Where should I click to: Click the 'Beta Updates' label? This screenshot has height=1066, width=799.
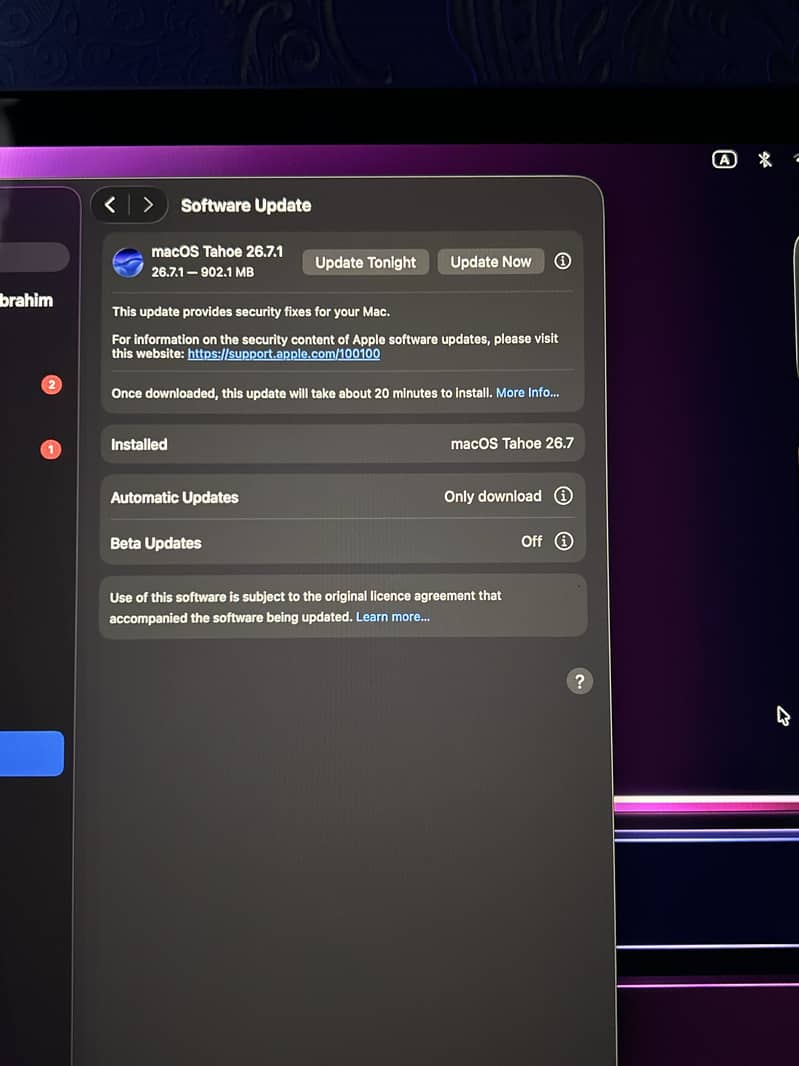[156, 543]
